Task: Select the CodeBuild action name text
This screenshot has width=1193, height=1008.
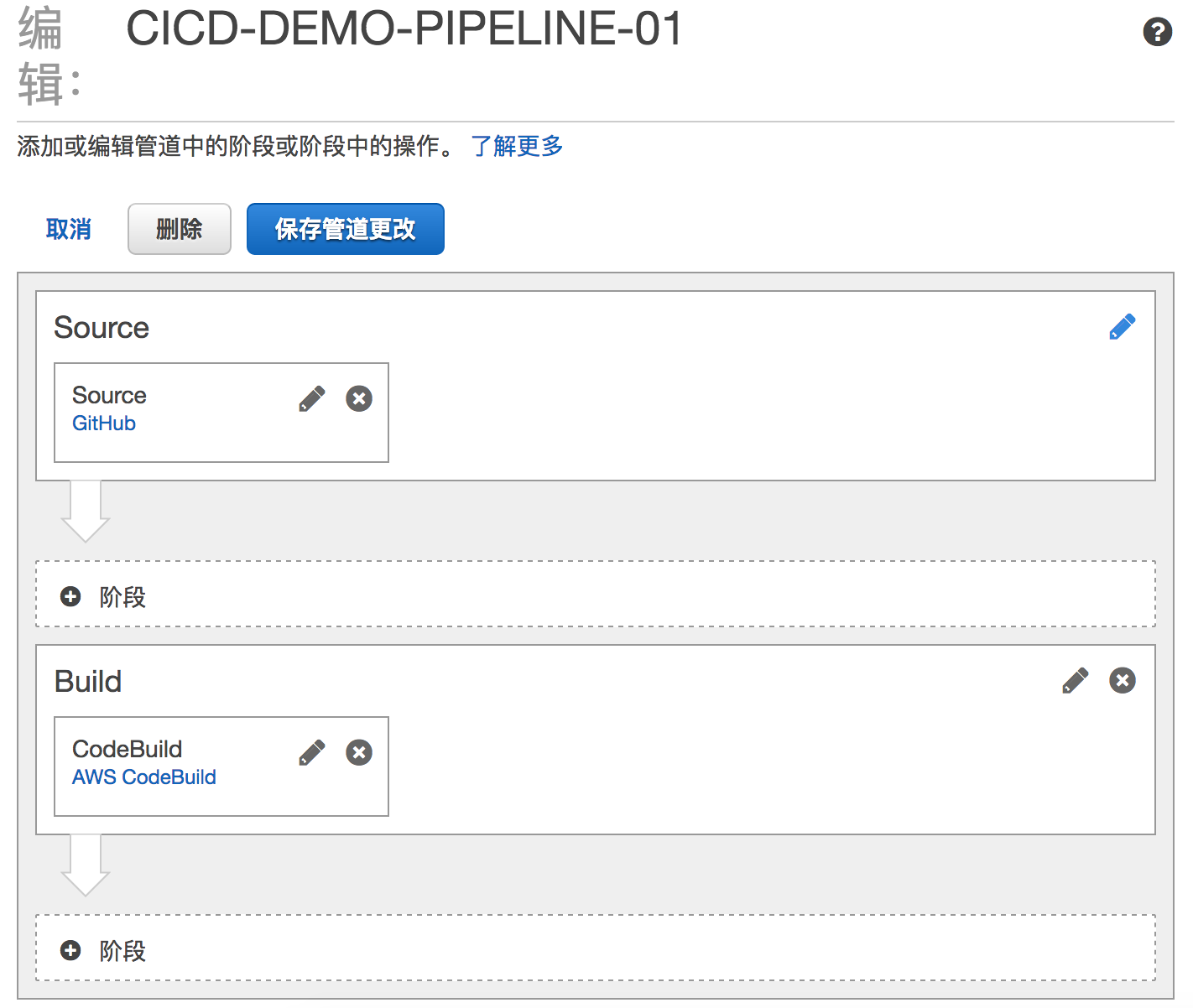Action: click(127, 749)
